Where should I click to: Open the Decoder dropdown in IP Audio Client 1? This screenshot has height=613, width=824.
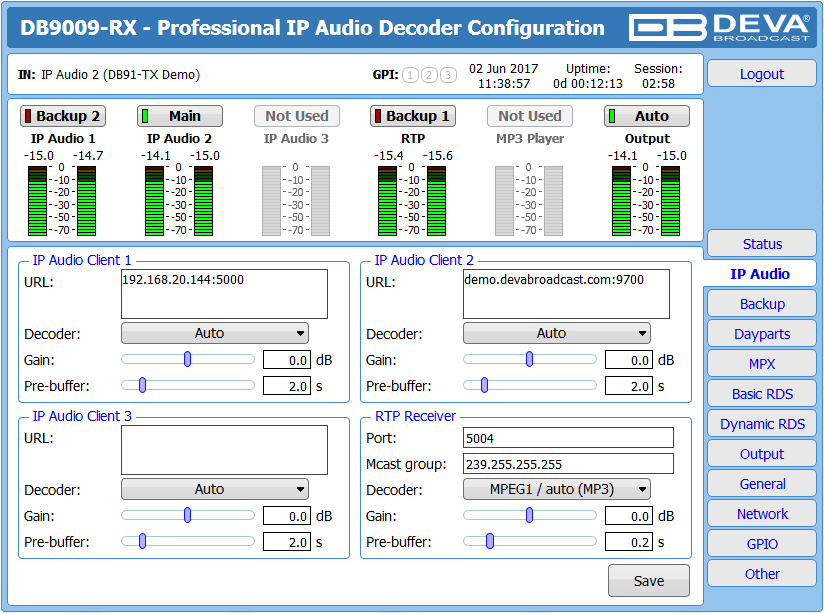[214, 333]
